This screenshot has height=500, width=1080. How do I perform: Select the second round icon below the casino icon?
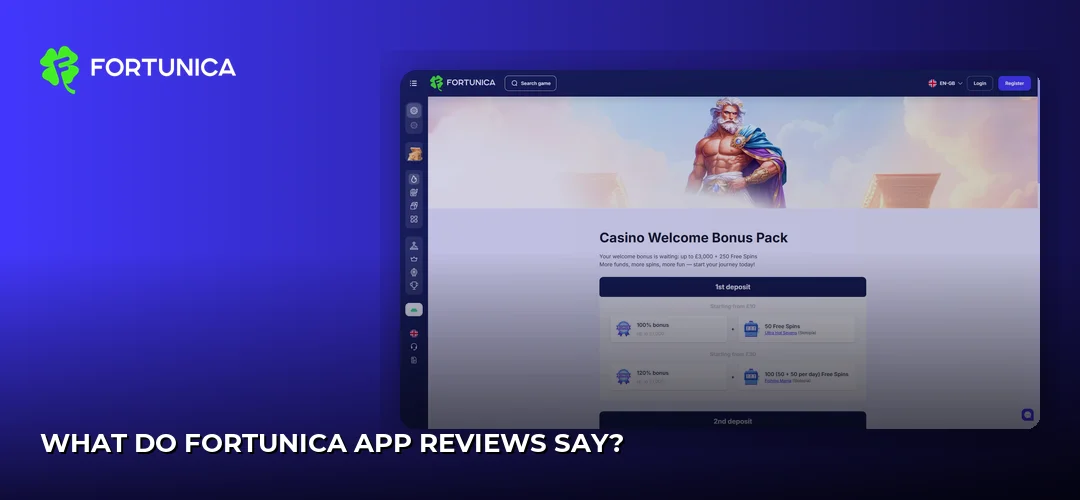coord(414,125)
